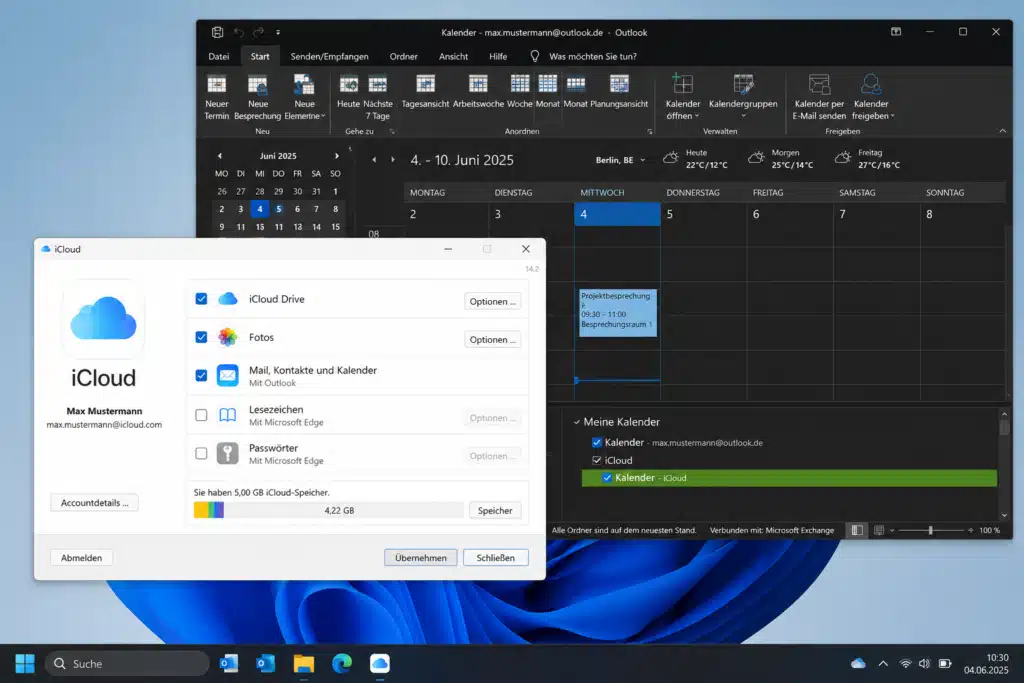
Task: Jump to Heute in Outlook calendar ribbon
Action: click(x=348, y=91)
